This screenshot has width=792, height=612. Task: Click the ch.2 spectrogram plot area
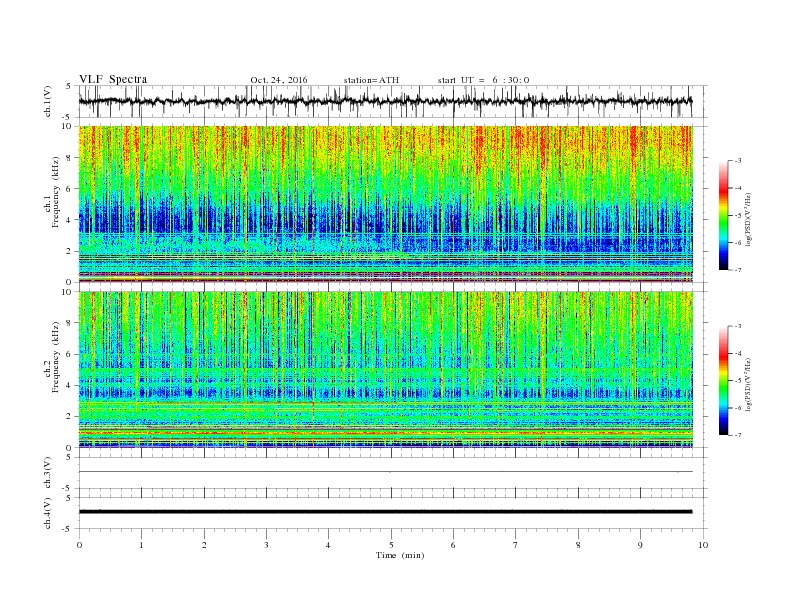tap(386, 370)
